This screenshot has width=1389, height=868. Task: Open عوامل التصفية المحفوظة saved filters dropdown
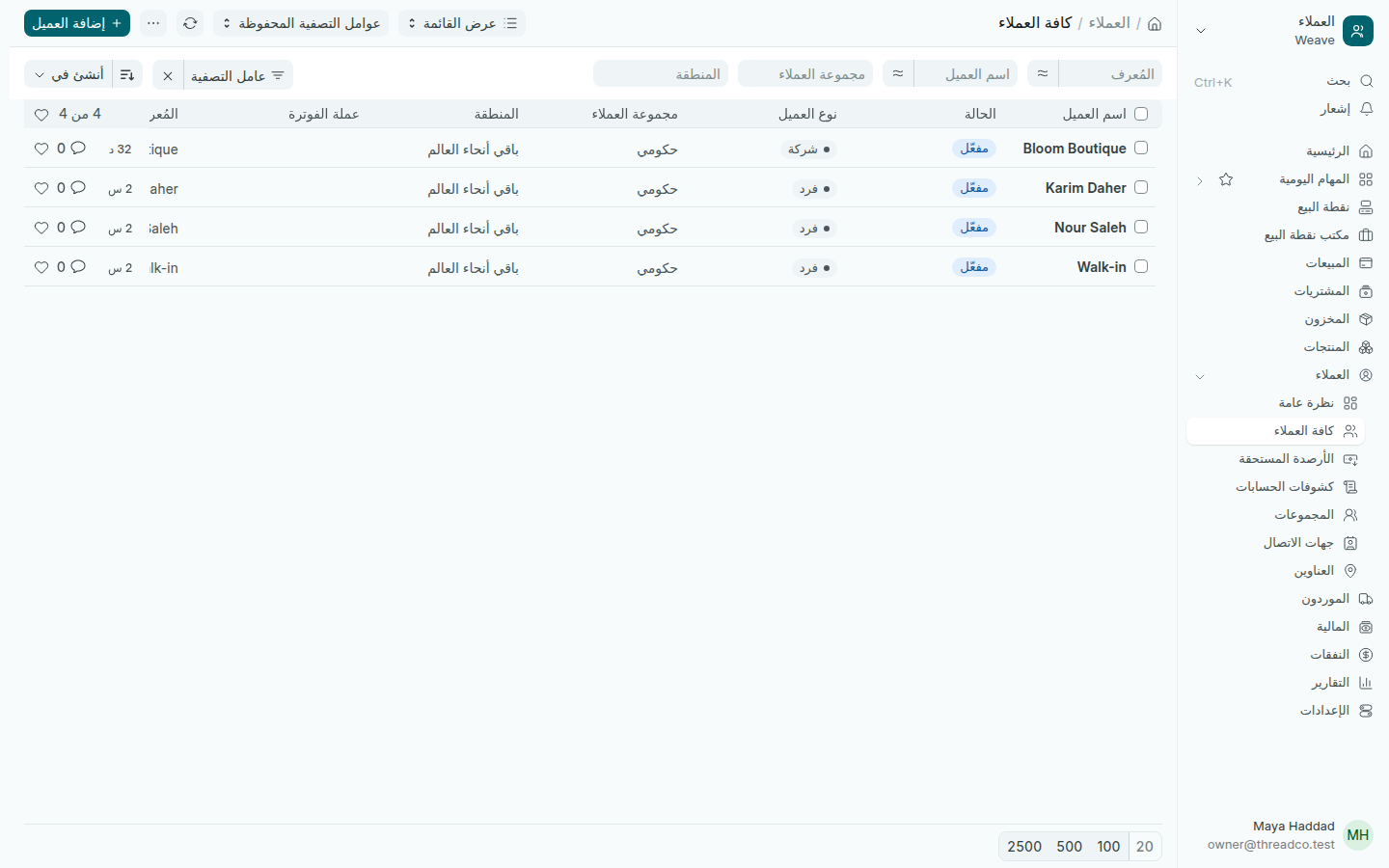(301, 23)
